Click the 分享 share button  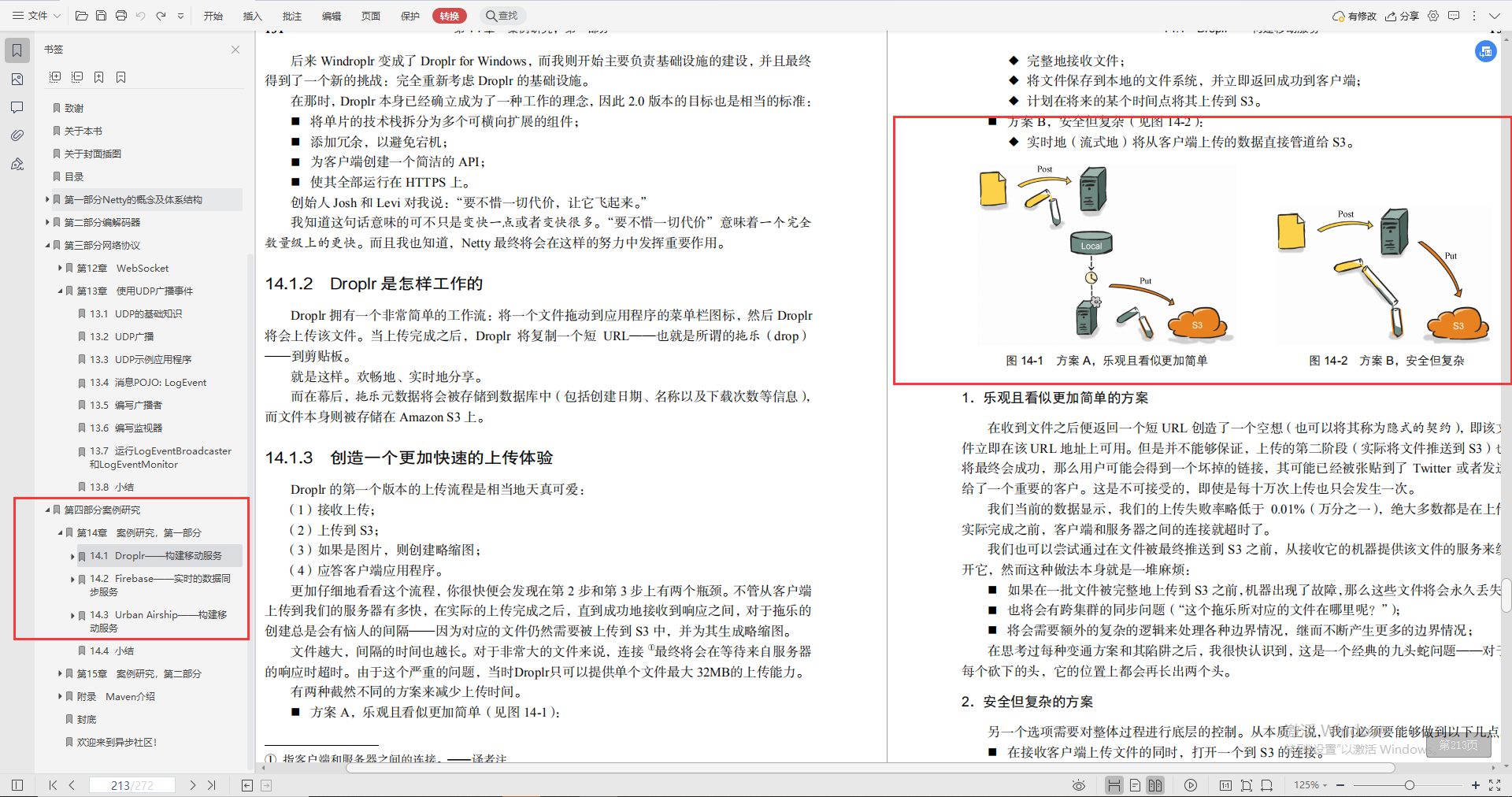(x=1403, y=16)
